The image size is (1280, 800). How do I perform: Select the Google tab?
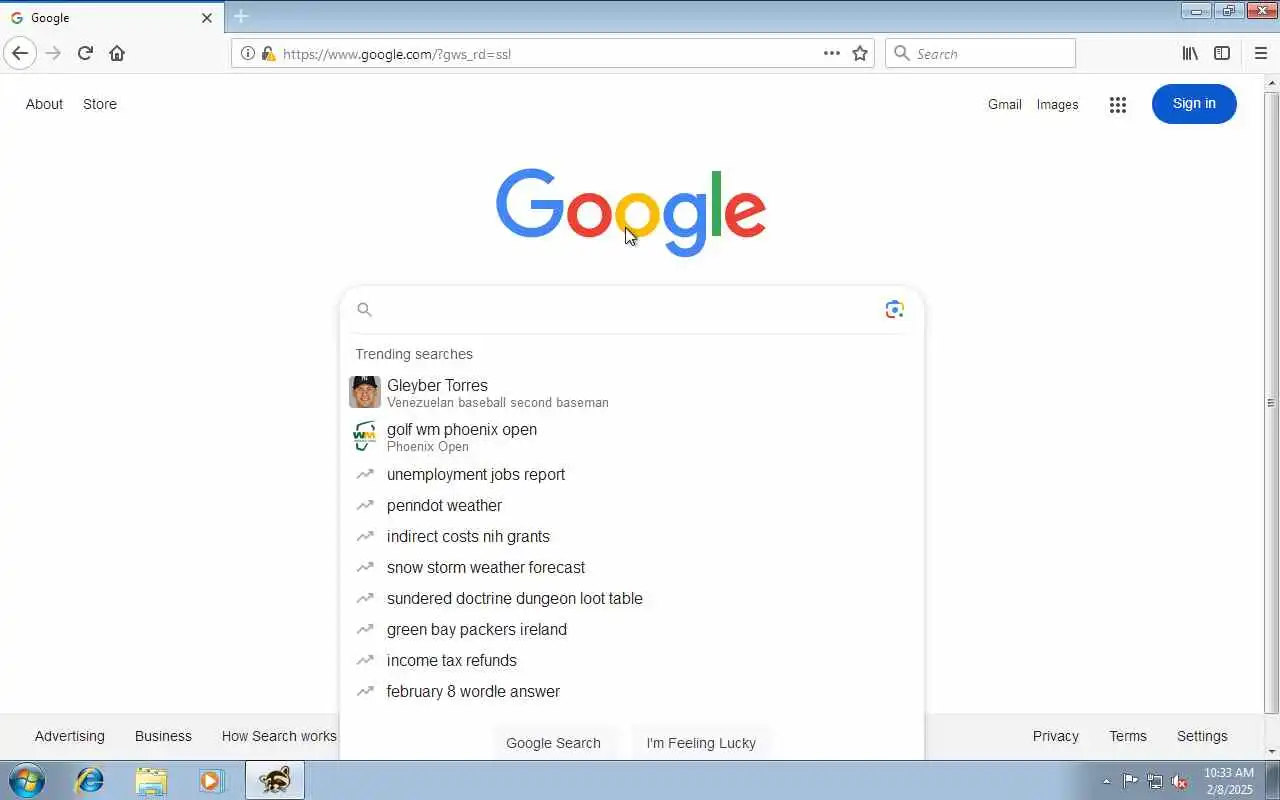111,18
